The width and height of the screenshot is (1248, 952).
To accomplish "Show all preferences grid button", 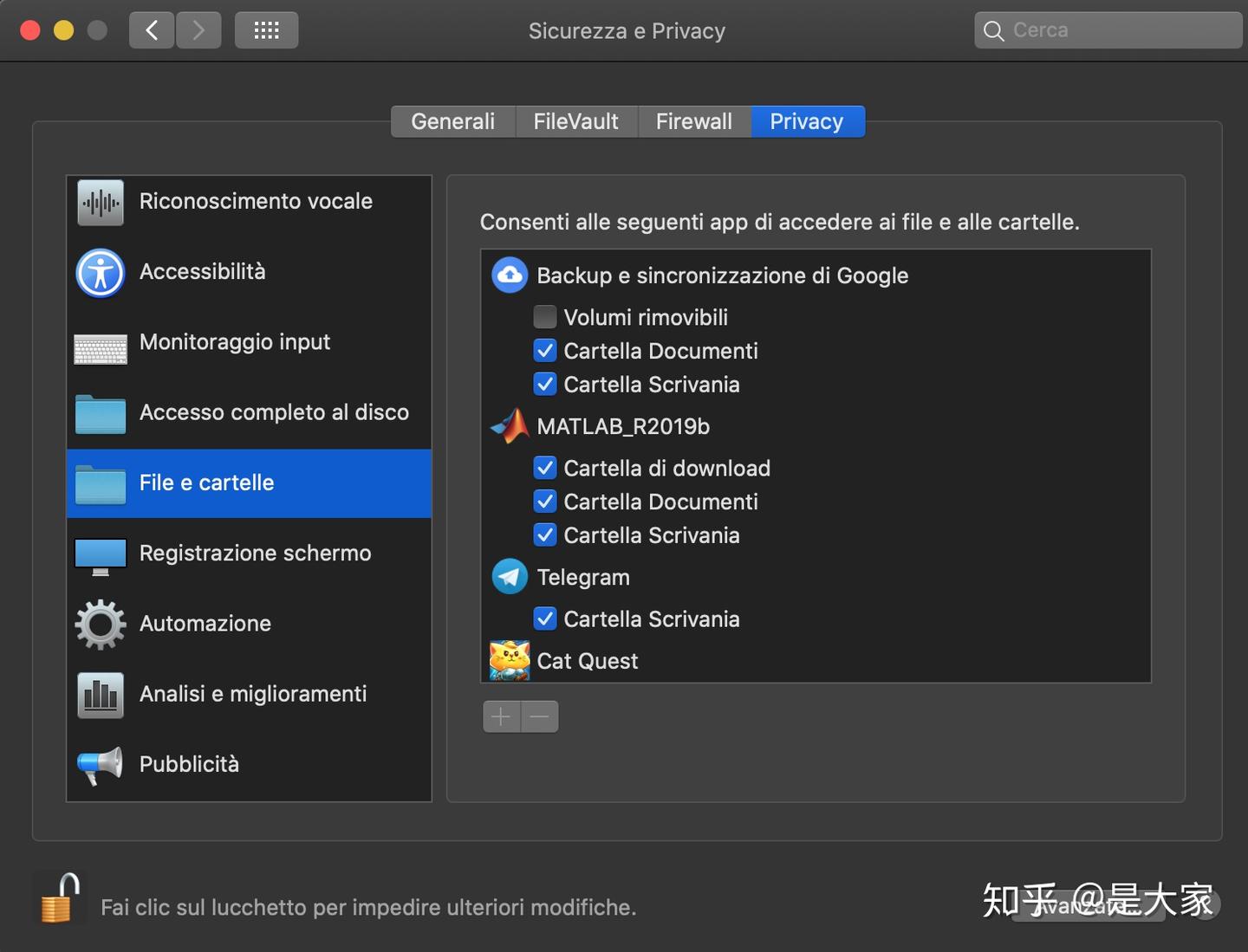I will pyautogui.click(x=266, y=31).
